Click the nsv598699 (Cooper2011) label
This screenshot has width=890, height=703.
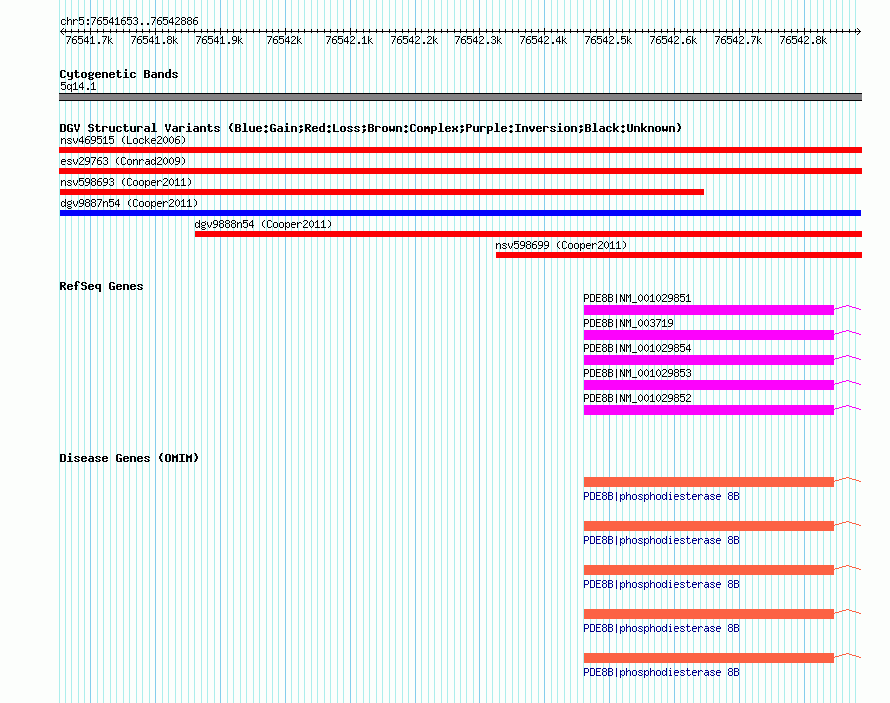pyautogui.click(x=561, y=245)
